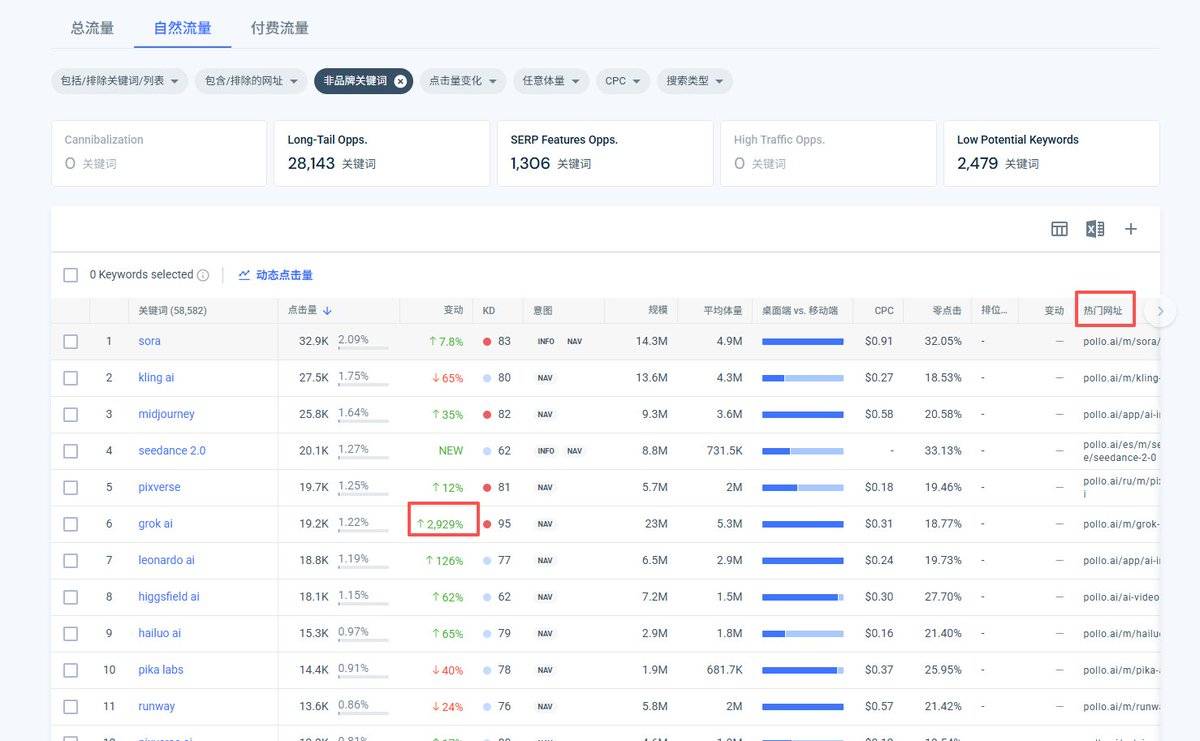Screen dimensions: 1200x741
Task: Click the Cannibalization card
Action: (x=159, y=153)
